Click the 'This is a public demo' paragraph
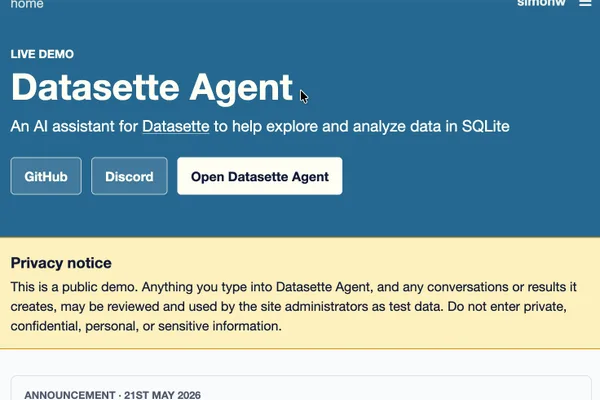 293,306
